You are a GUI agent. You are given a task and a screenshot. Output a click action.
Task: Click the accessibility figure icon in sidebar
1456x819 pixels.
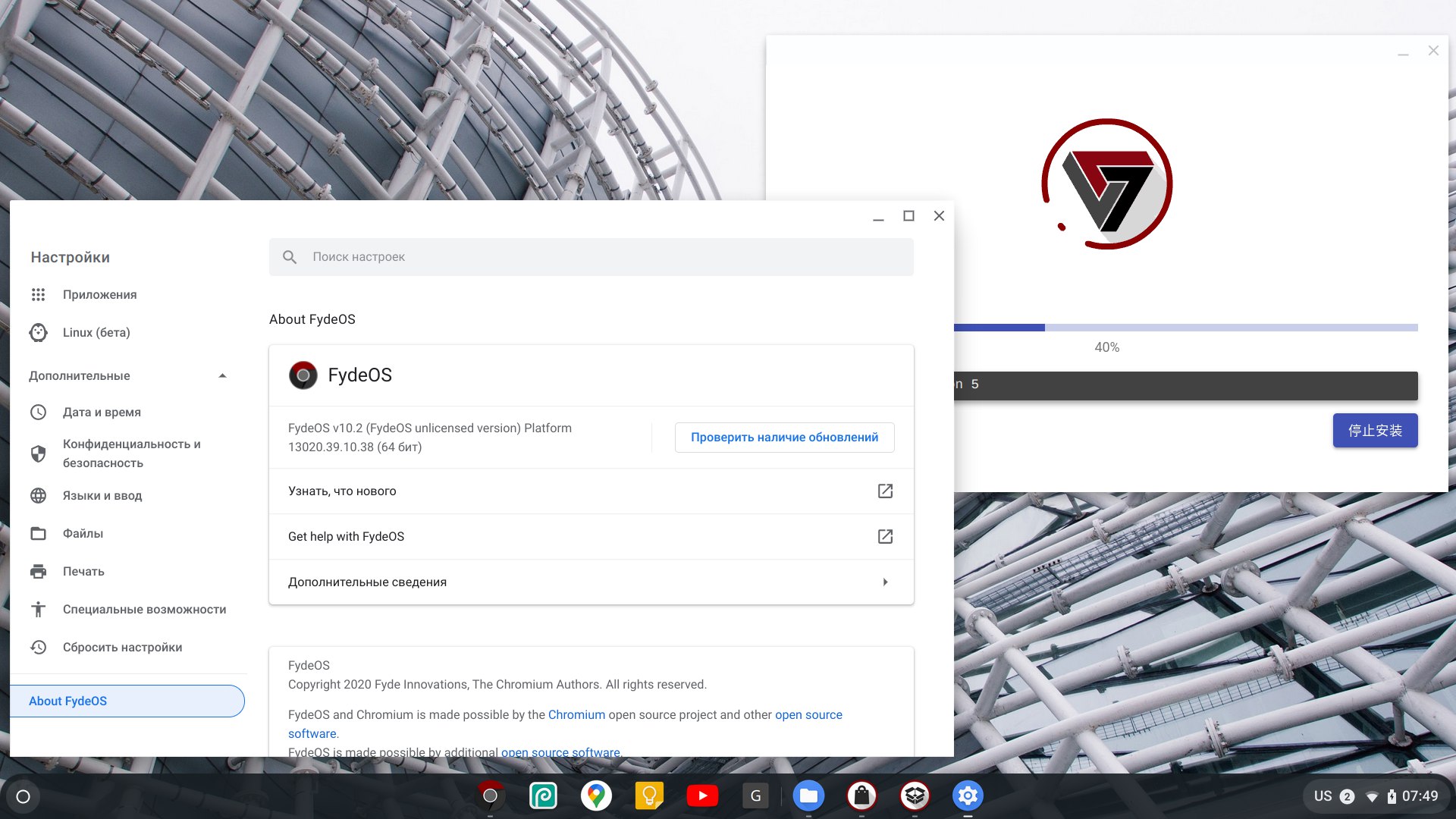[38, 609]
